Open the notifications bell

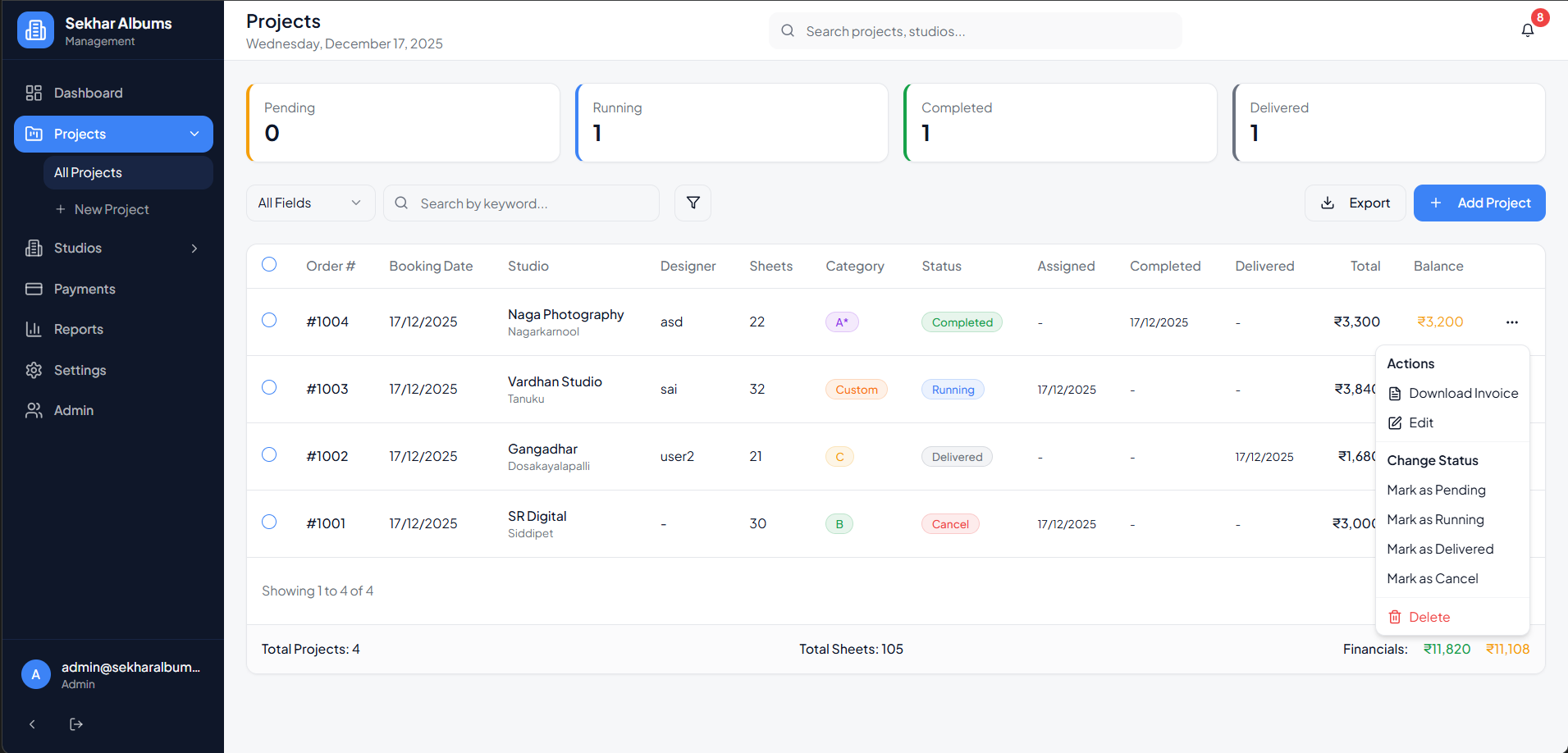(x=1527, y=30)
